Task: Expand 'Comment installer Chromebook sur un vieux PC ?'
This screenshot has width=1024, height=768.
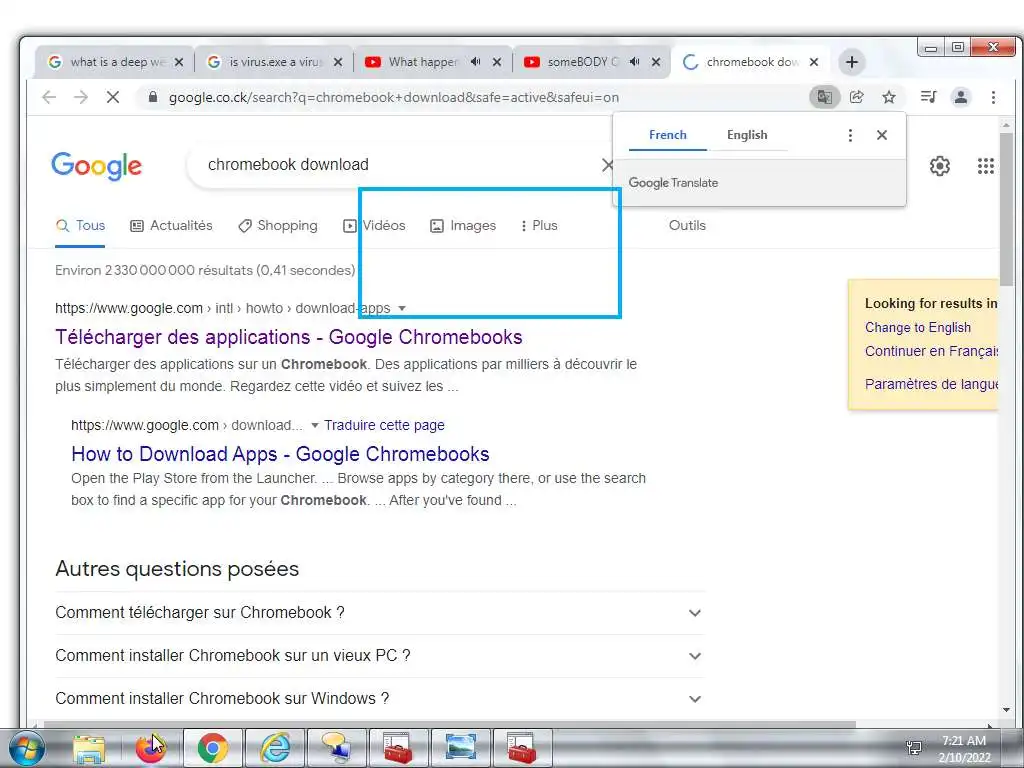Action: pyautogui.click(x=381, y=656)
